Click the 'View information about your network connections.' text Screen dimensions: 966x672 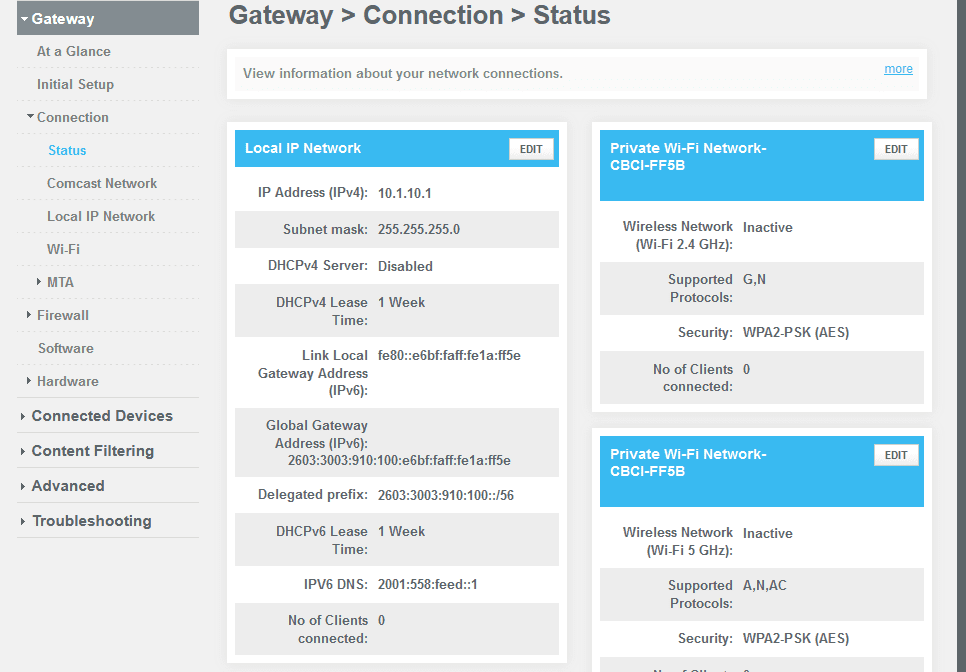coord(403,73)
